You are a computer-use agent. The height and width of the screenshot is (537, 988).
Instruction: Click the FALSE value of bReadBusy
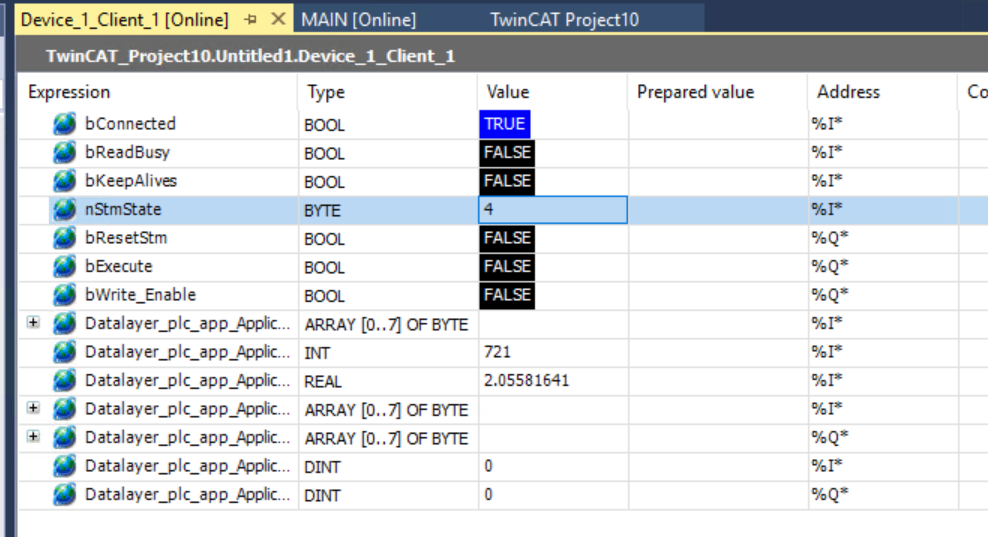tap(507, 152)
